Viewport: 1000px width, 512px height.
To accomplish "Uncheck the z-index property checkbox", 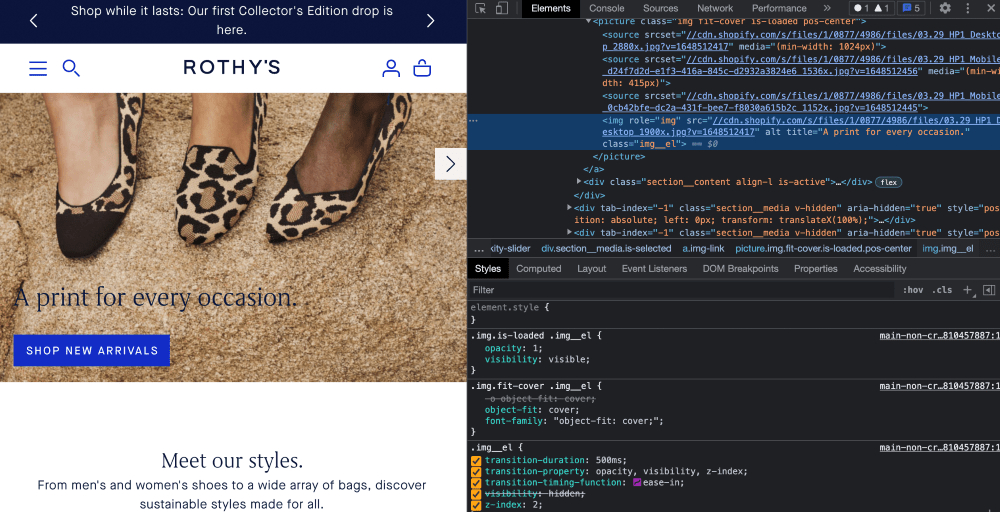I will click(x=476, y=506).
